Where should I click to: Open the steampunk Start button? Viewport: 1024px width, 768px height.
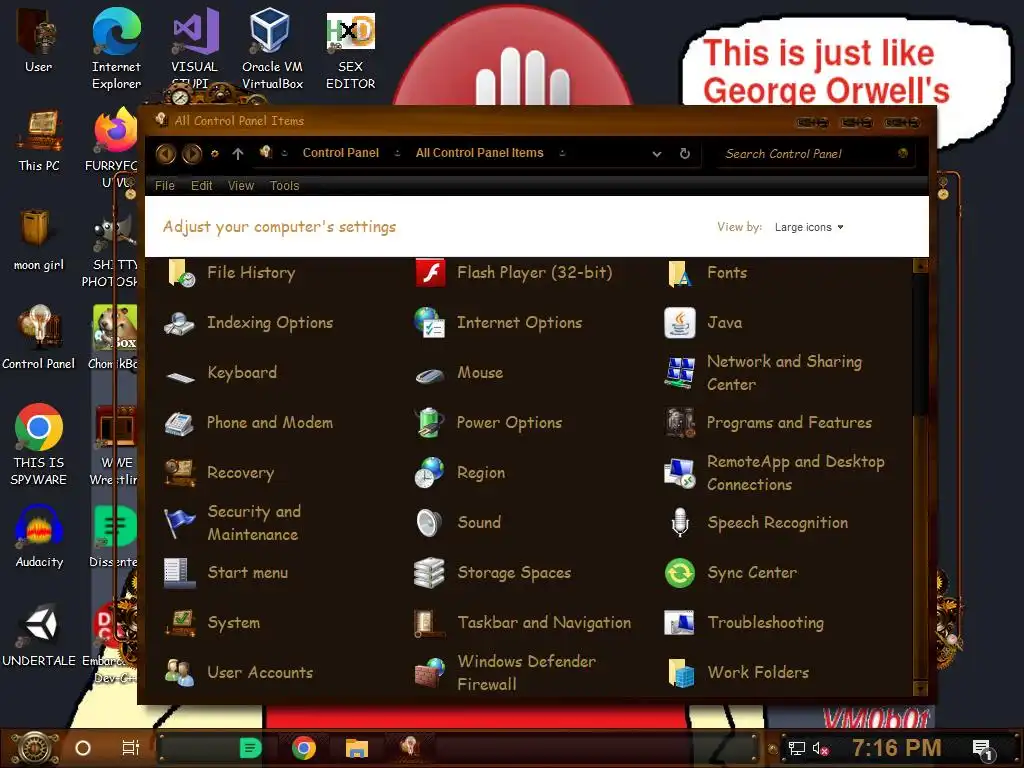[x=34, y=748]
